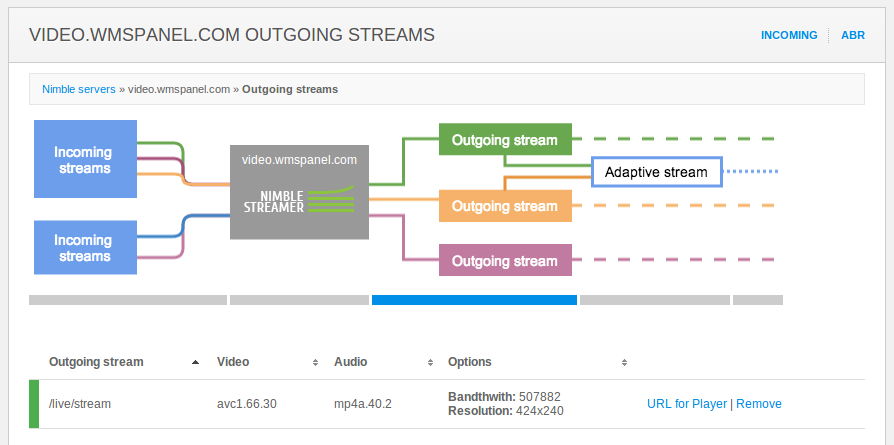Click the Nimble Streamer logo icon
Image resolution: width=894 pixels, height=445 pixels.
click(299, 200)
